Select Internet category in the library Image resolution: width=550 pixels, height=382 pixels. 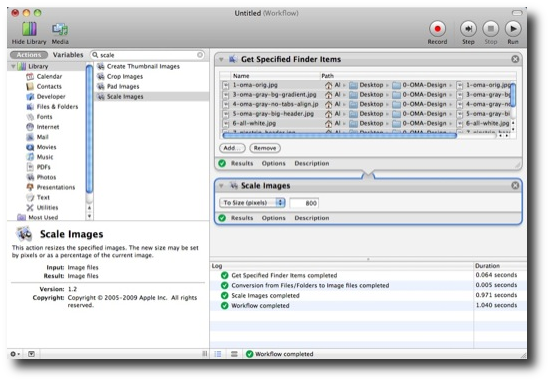[x=48, y=127]
